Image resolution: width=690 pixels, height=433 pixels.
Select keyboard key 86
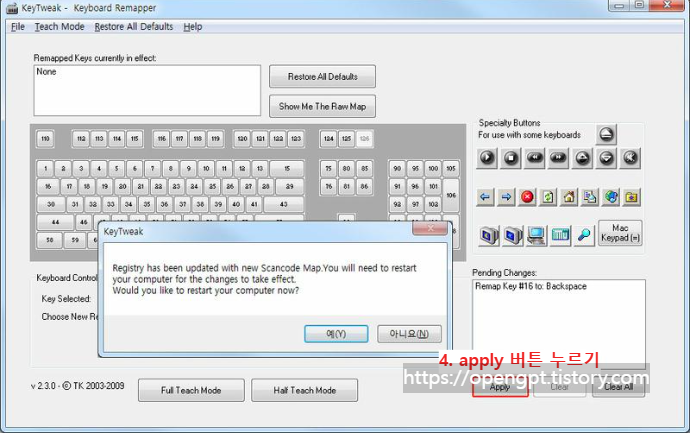364,187
